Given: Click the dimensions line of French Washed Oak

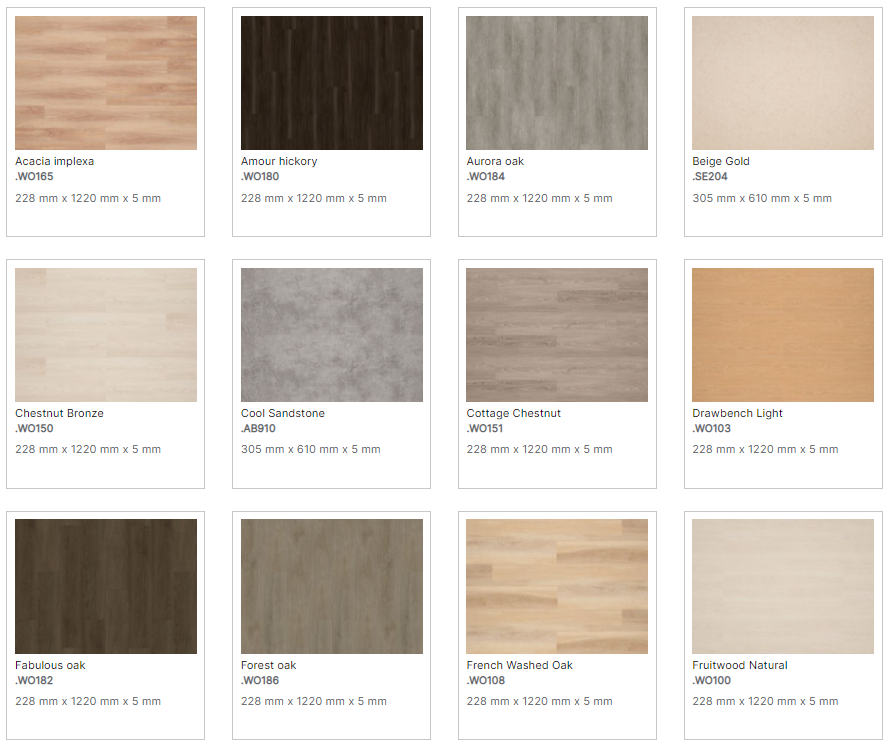Looking at the screenshot, I should [539, 701].
